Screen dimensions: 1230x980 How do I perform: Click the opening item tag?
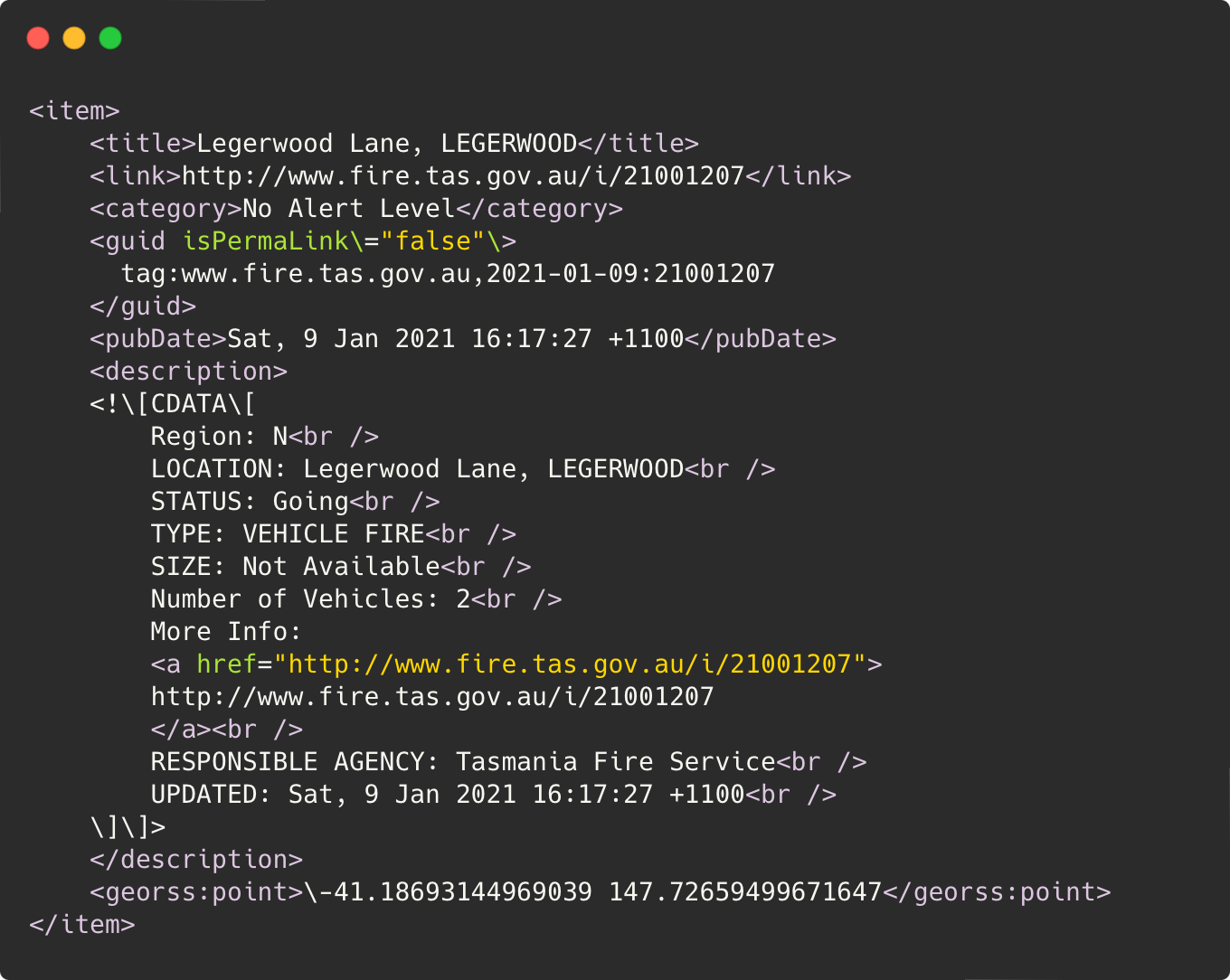pyautogui.click(x=74, y=111)
